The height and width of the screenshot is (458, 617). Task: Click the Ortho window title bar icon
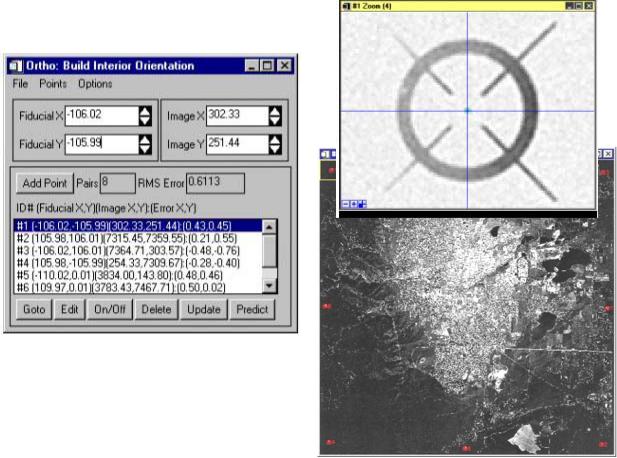pos(14,66)
